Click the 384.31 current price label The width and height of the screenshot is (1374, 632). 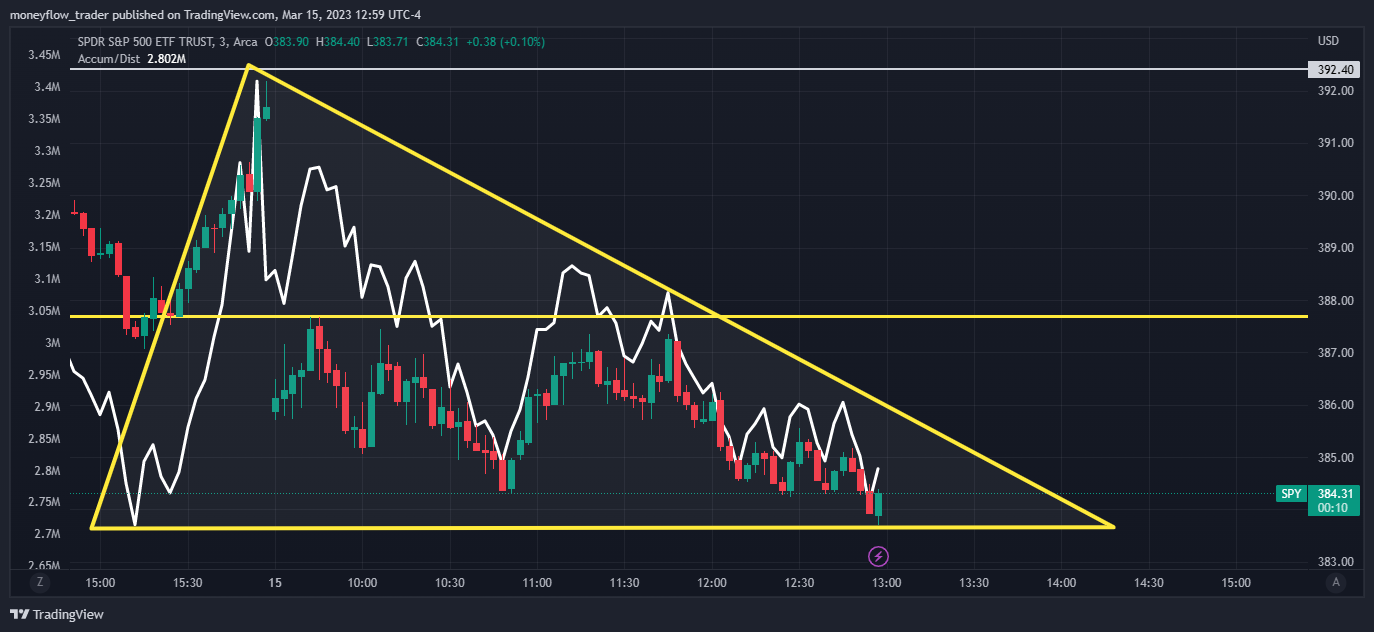pyautogui.click(x=1335, y=494)
